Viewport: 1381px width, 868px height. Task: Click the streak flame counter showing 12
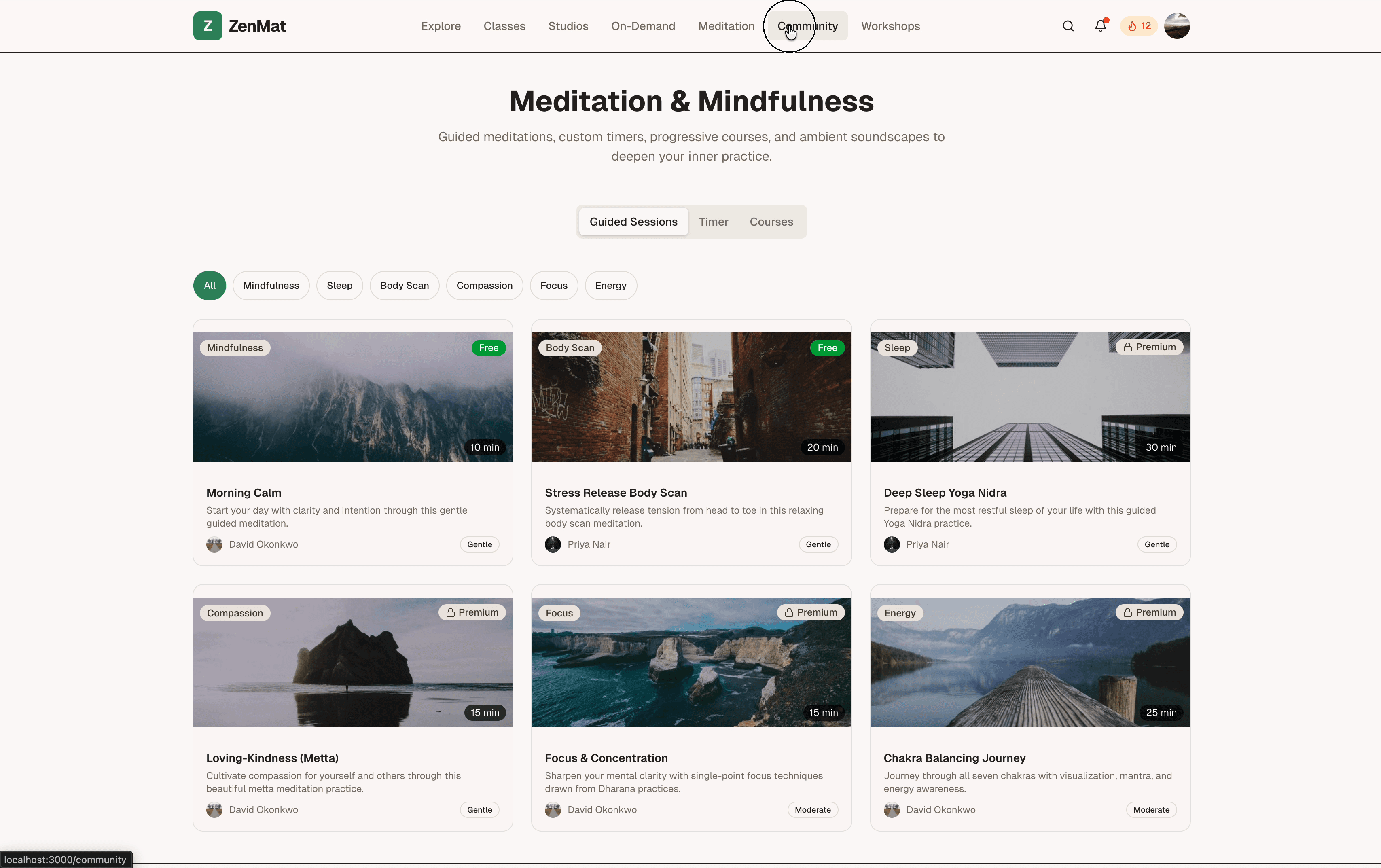coord(1138,26)
